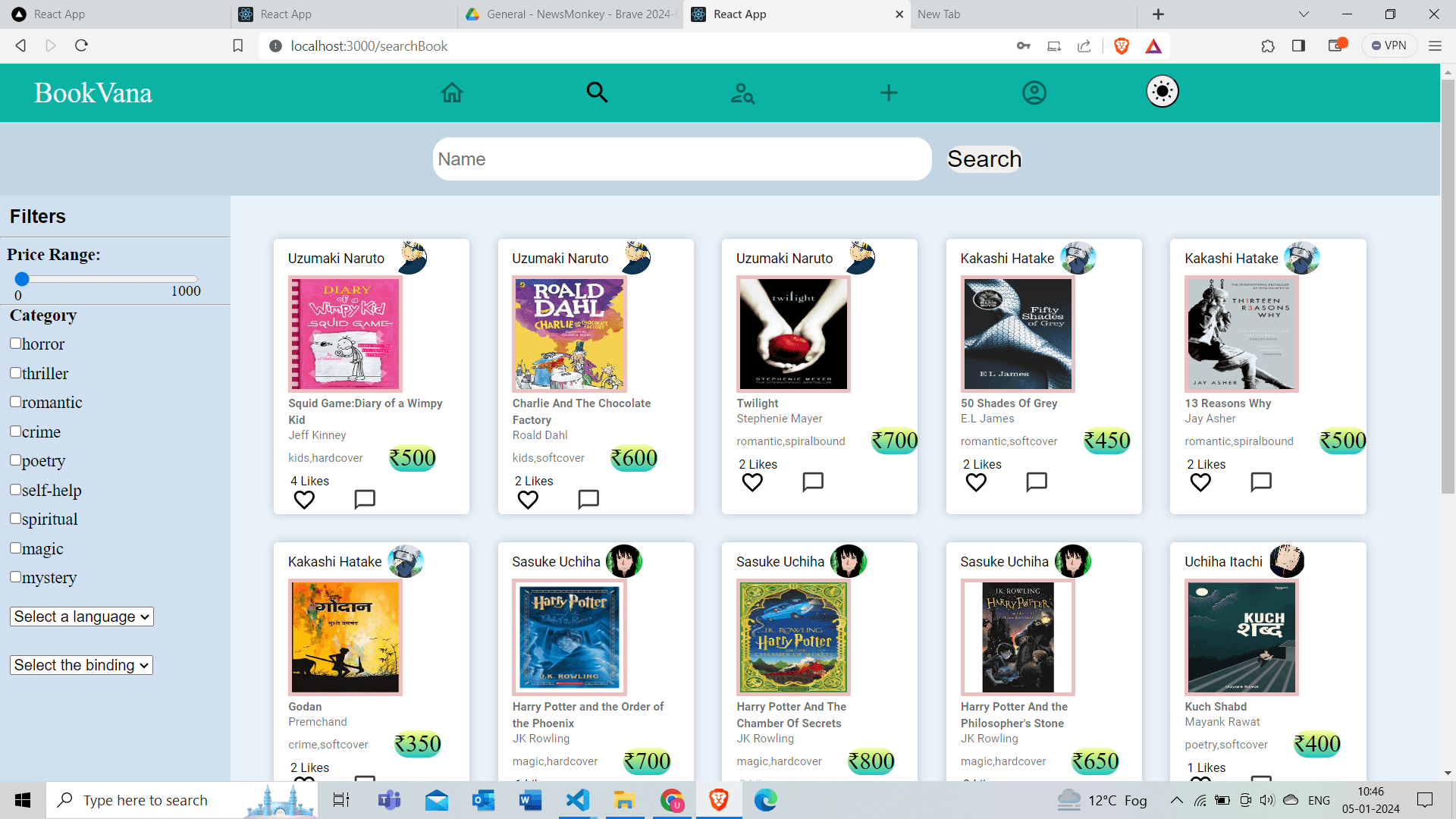Click the Search button
This screenshot has height=819, width=1456.
(984, 158)
